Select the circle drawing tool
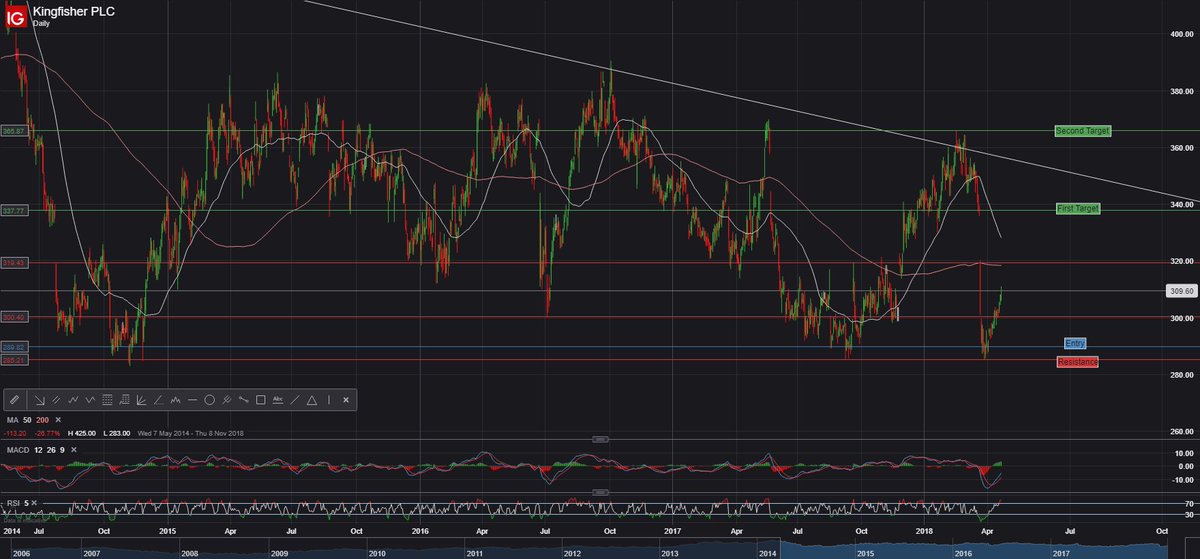The height and width of the screenshot is (559, 1200). pos(209,400)
